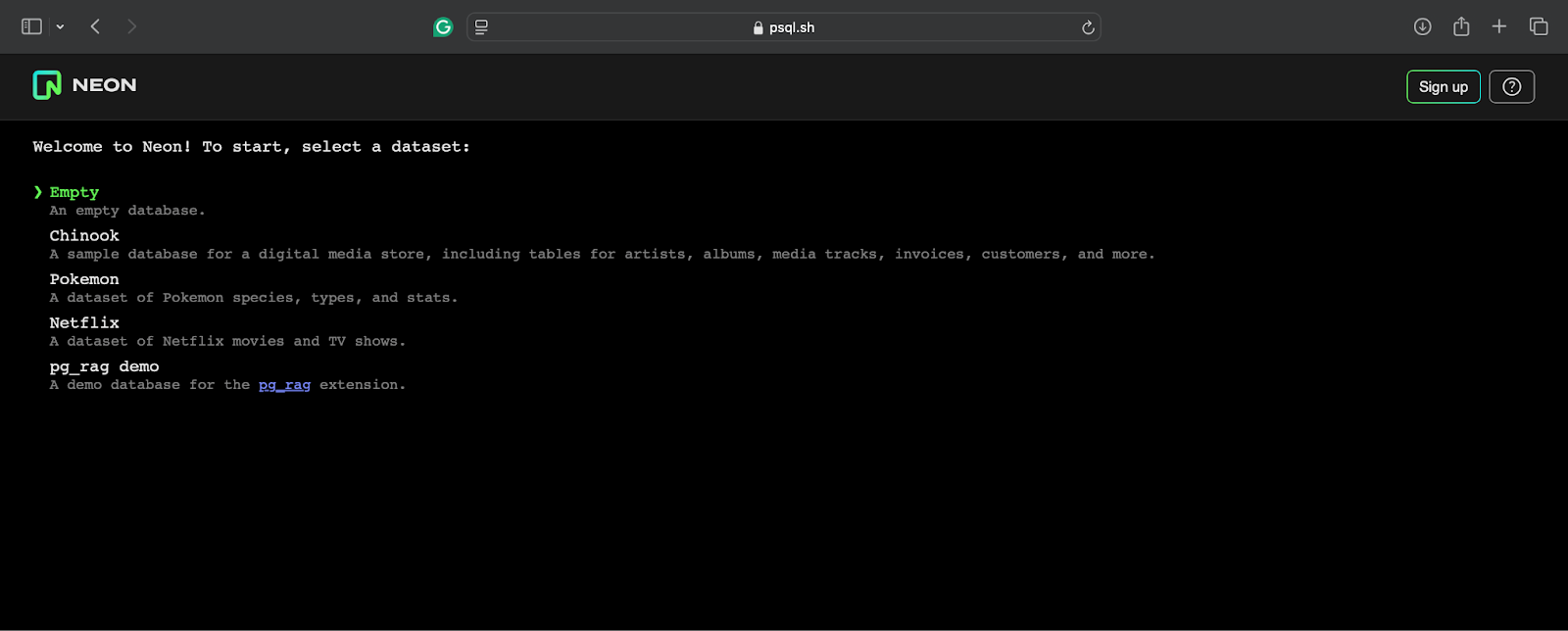Open a new tab with plus icon
The width and height of the screenshot is (1568, 631).
tap(1498, 26)
